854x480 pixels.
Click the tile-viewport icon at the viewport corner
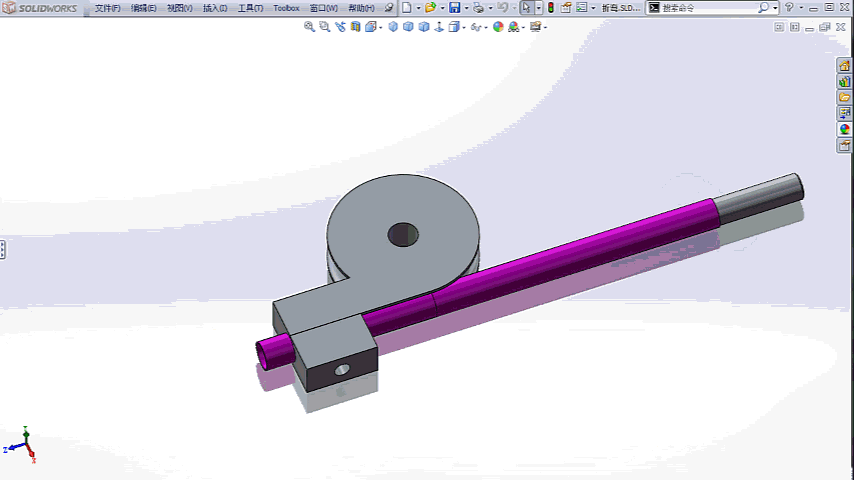779,27
